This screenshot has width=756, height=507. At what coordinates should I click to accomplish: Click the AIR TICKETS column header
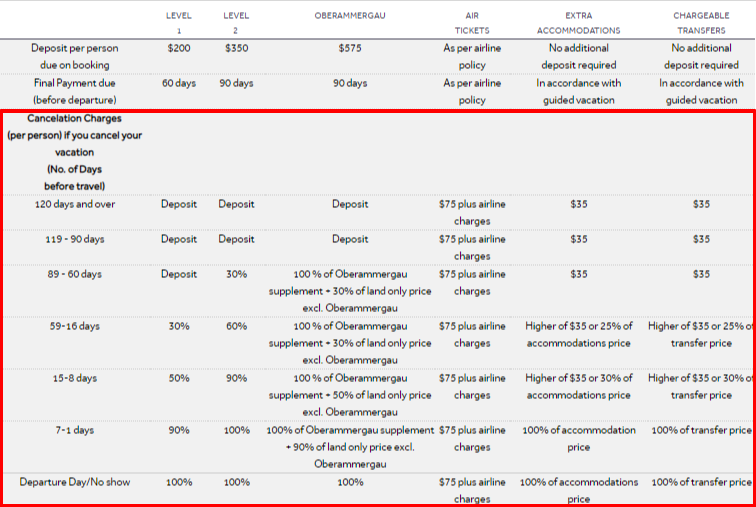[x=472, y=23]
